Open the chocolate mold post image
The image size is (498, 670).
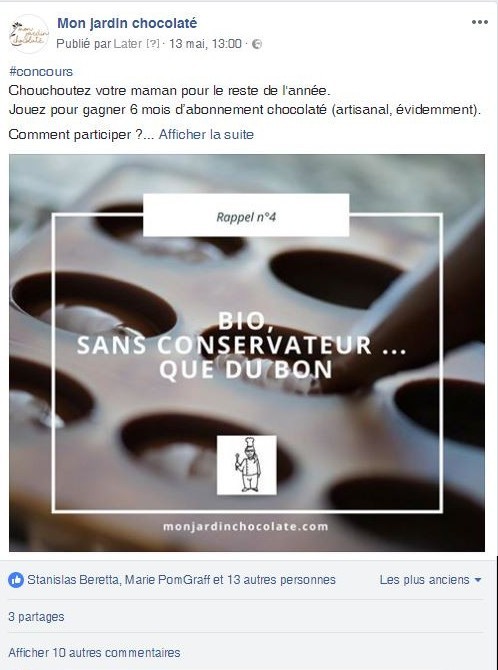(247, 353)
